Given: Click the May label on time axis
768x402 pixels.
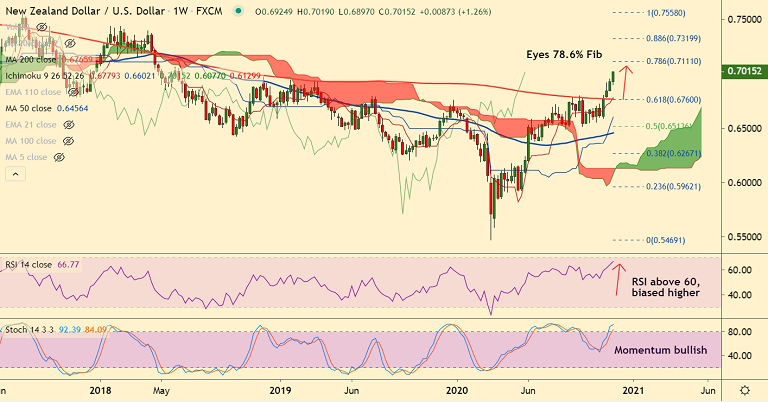Looking at the screenshot, I should (x=161, y=390).
